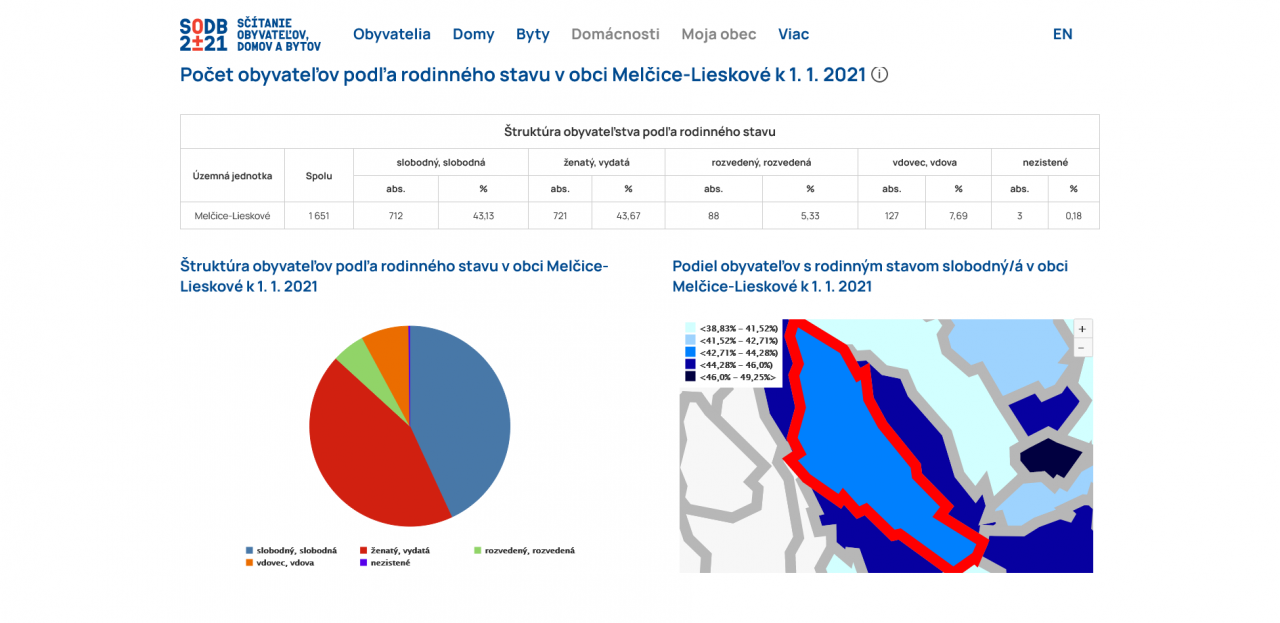Toggle the 'slobodný, slobodná' legend marker

(250, 550)
